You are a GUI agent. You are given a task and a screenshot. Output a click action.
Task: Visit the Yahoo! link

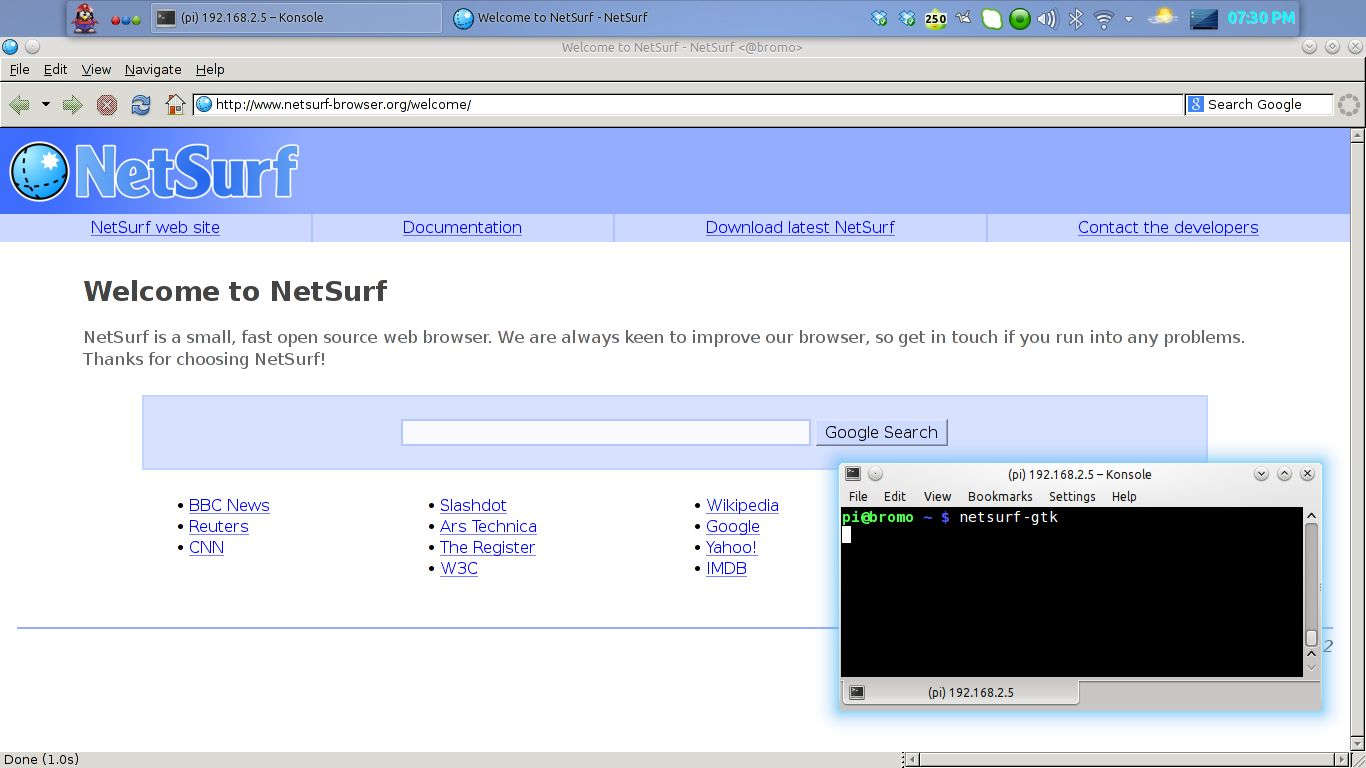pos(731,547)
